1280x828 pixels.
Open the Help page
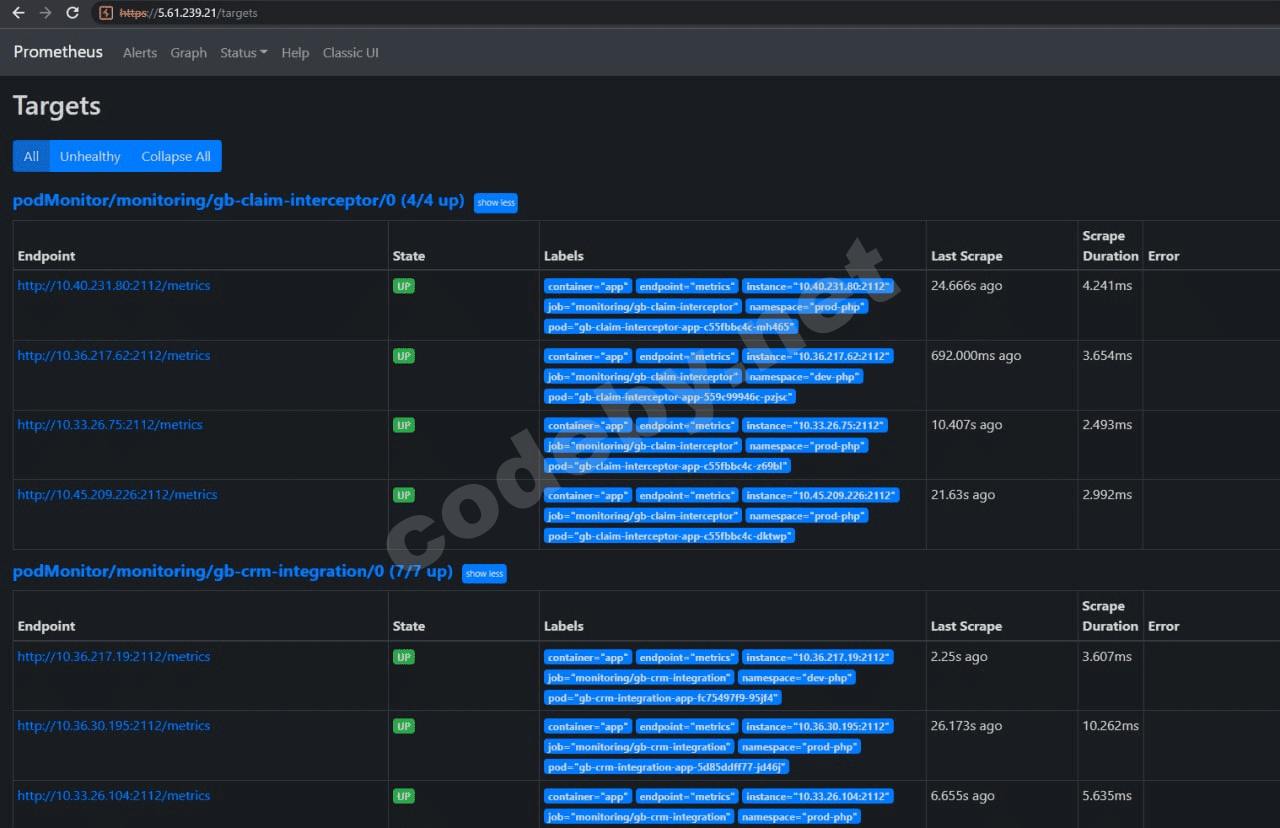click(x=295, y=53)
